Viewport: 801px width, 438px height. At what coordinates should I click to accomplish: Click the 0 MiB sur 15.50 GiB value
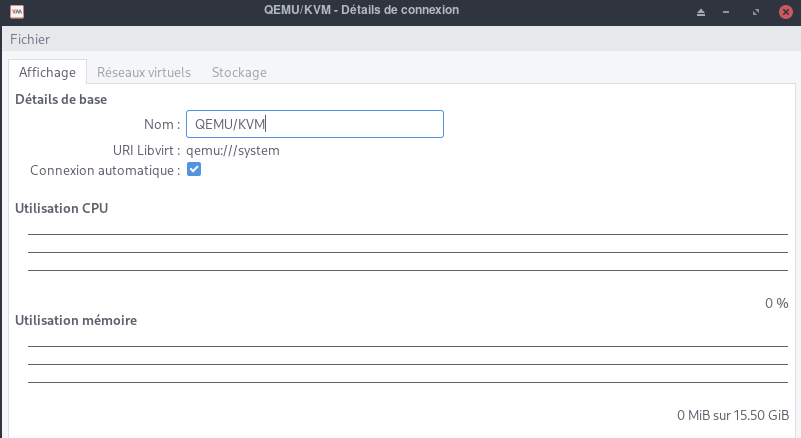point(732,414)
